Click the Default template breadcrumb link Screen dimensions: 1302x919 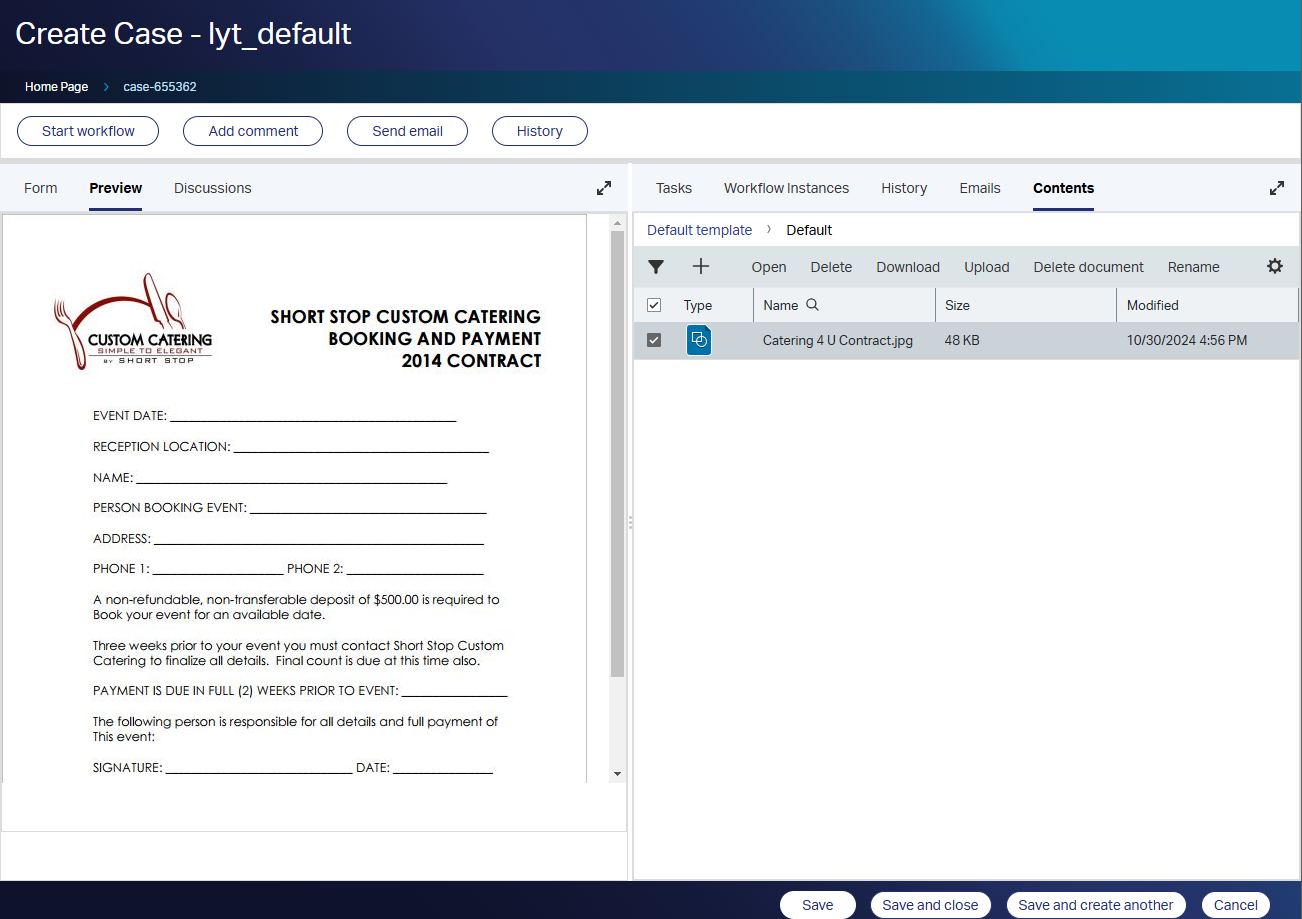click(x=699, y=230)
